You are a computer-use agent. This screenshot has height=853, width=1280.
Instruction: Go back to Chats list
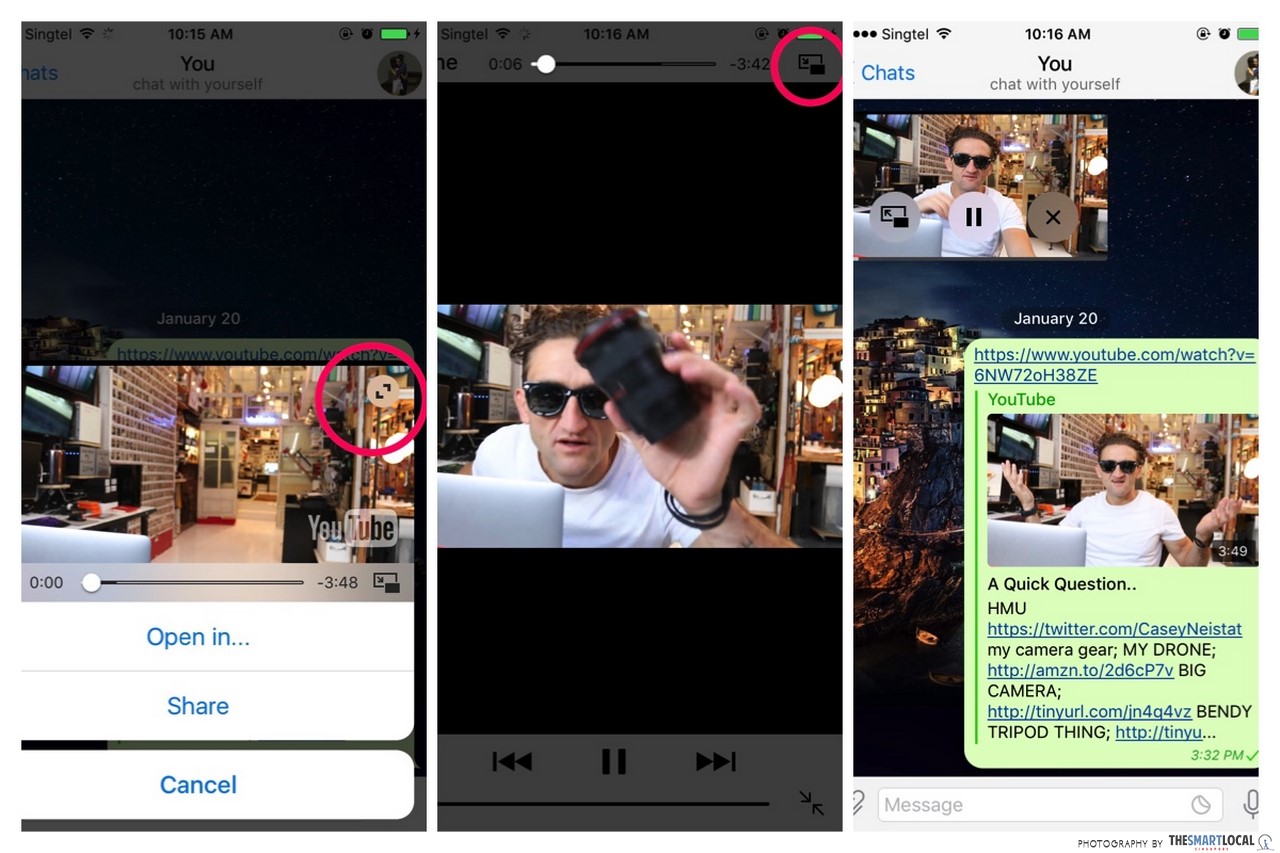[887, 73]
